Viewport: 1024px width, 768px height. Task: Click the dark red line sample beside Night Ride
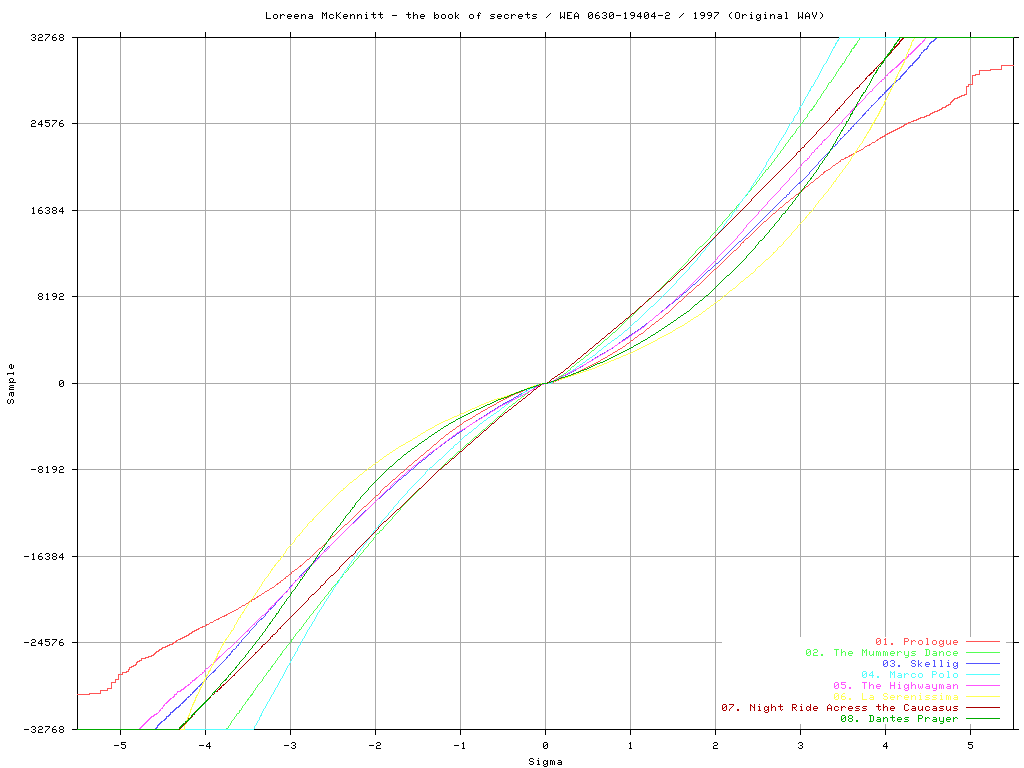[x=983, y=708]
